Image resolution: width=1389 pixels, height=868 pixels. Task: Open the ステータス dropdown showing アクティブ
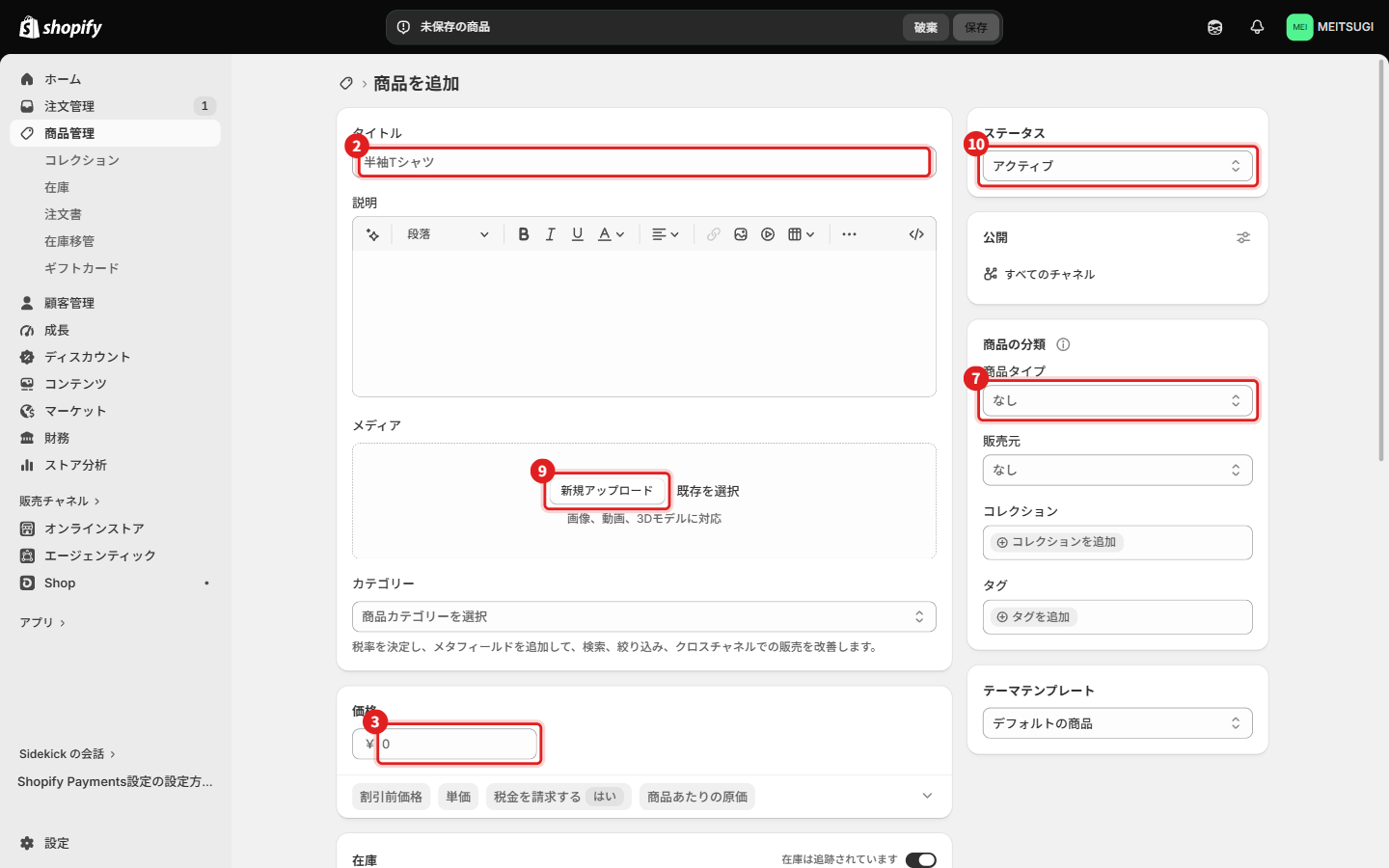click(1118, 166)
